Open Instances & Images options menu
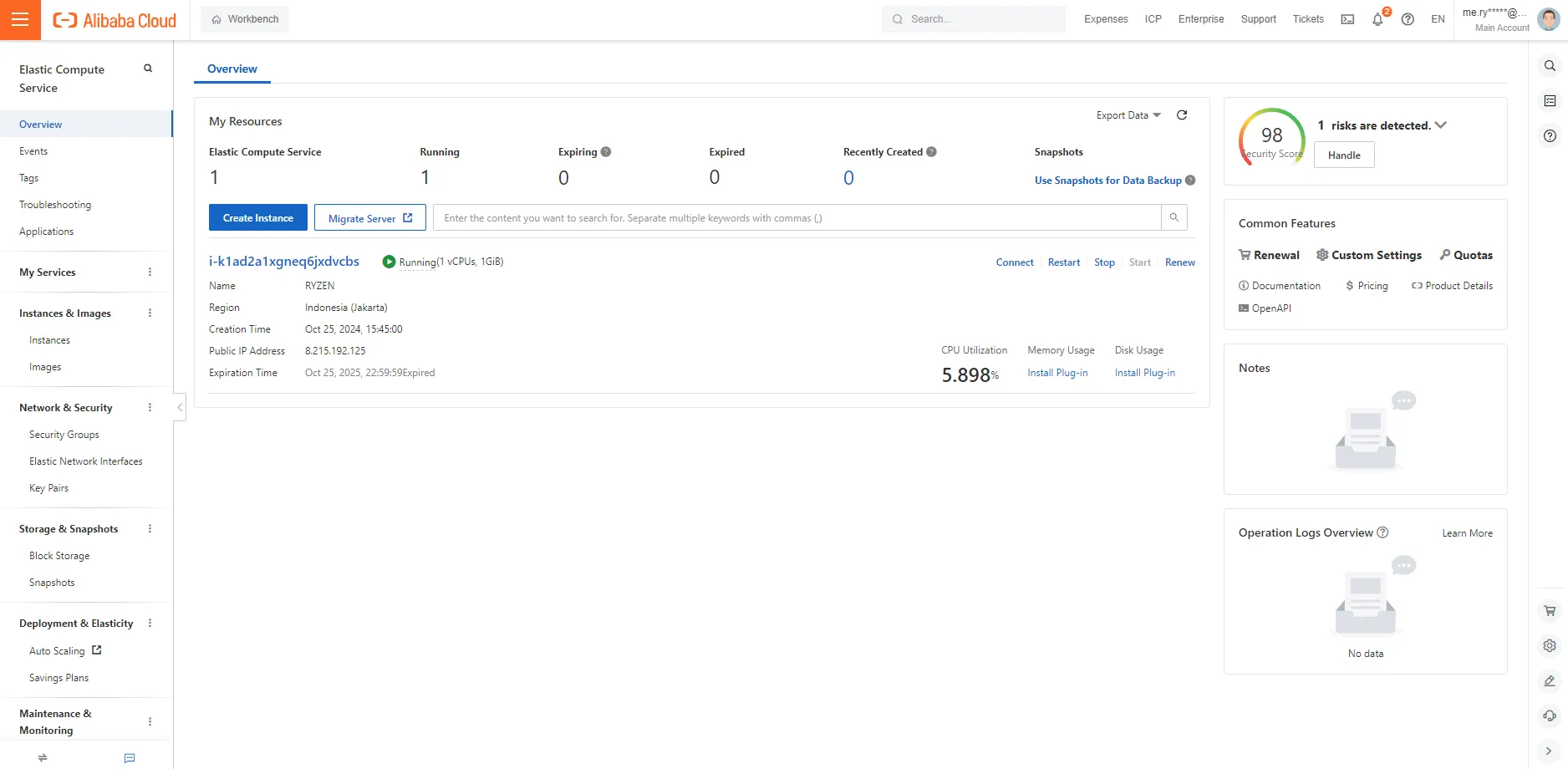This screenshot has width=1568, height=769. [150, 313]
